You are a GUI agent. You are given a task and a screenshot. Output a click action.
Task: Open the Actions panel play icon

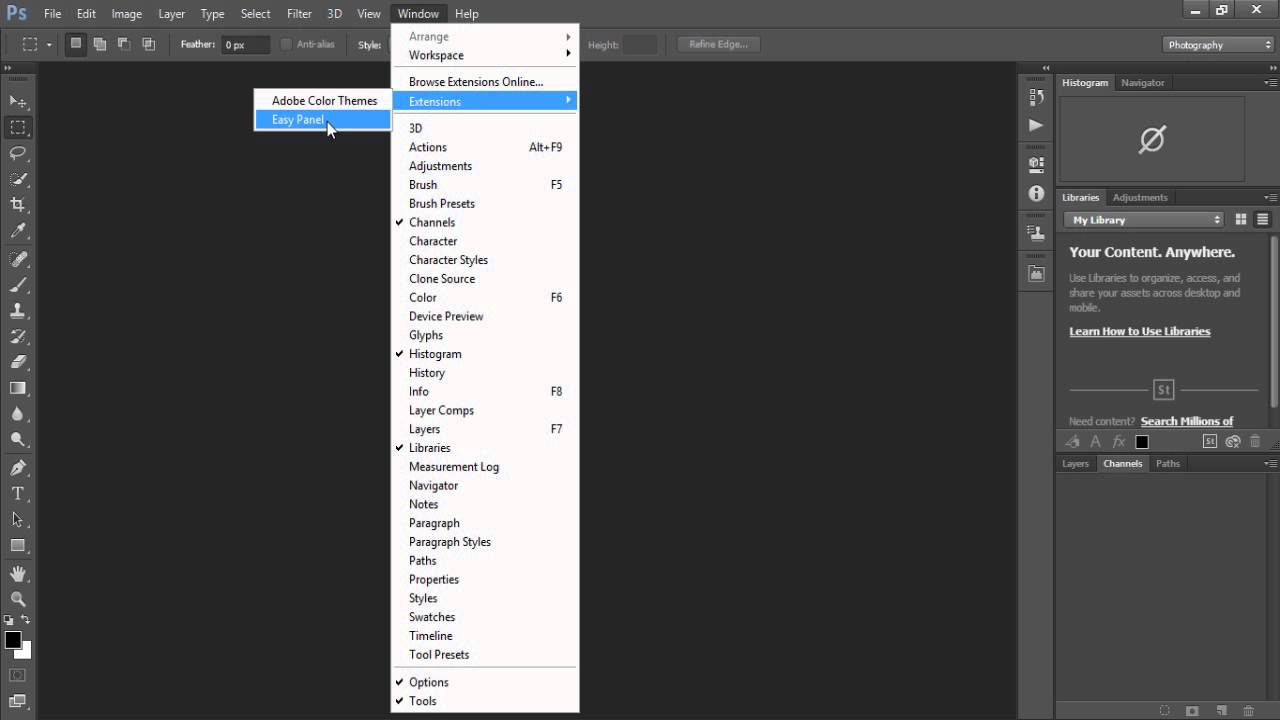click(x=1036, y=125)
